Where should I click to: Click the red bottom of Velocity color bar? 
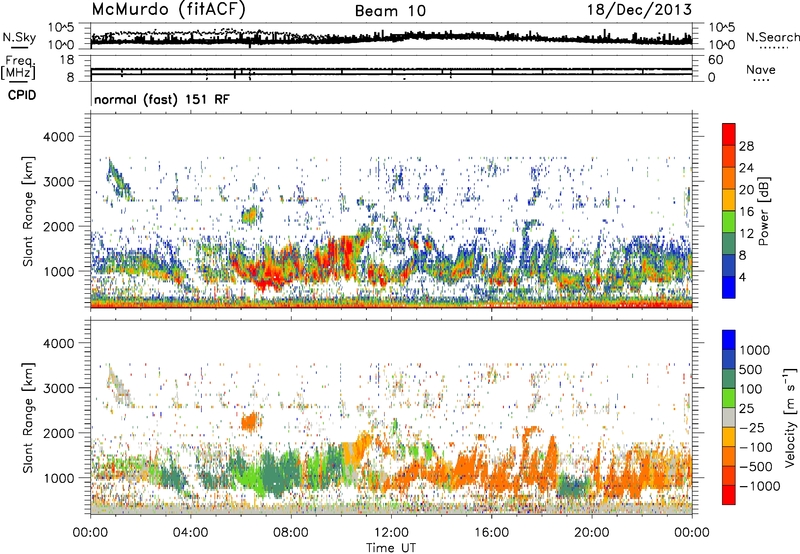pos(729,495)
